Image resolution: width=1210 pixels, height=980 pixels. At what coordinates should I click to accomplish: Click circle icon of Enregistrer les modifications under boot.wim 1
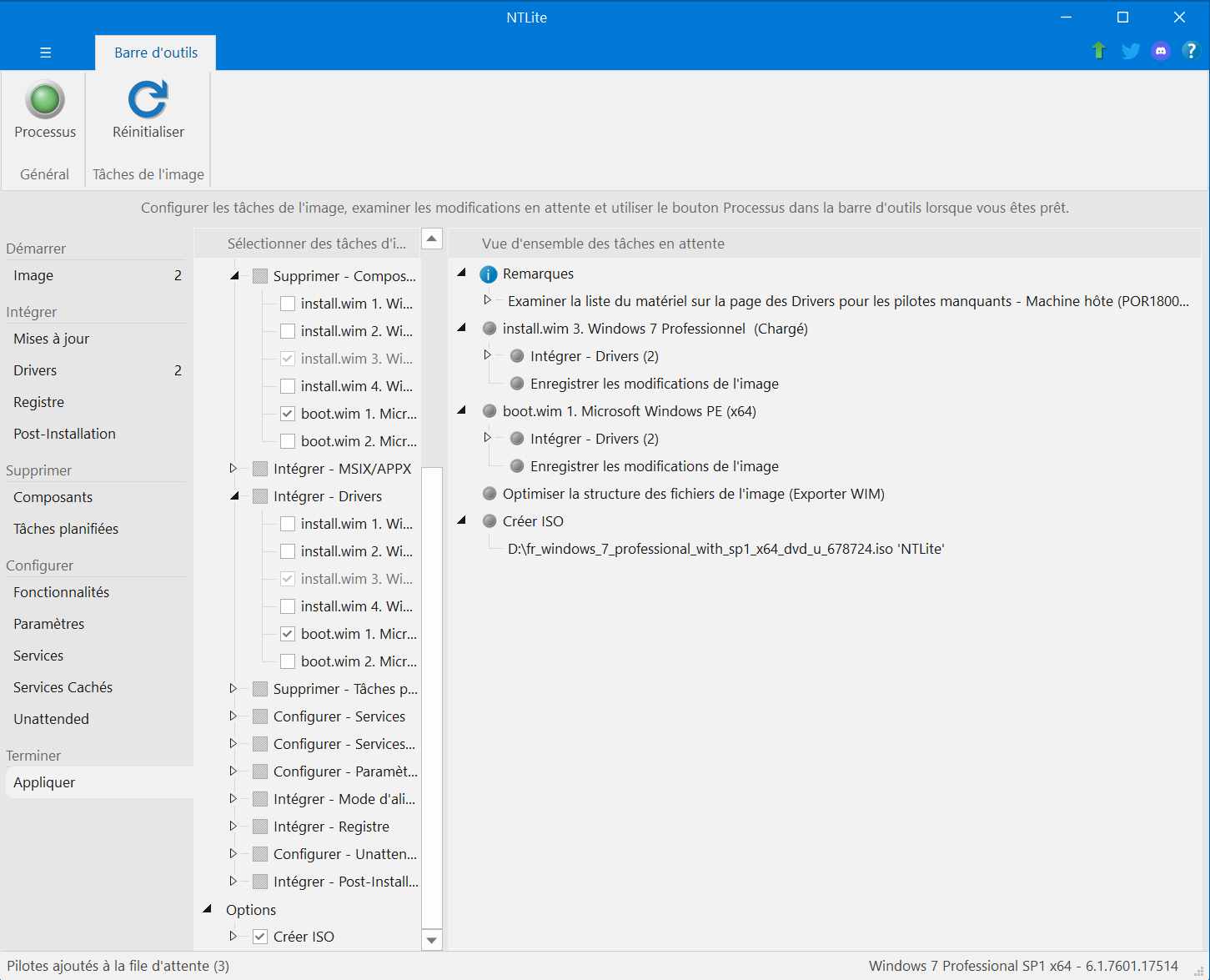coord(517,466)
